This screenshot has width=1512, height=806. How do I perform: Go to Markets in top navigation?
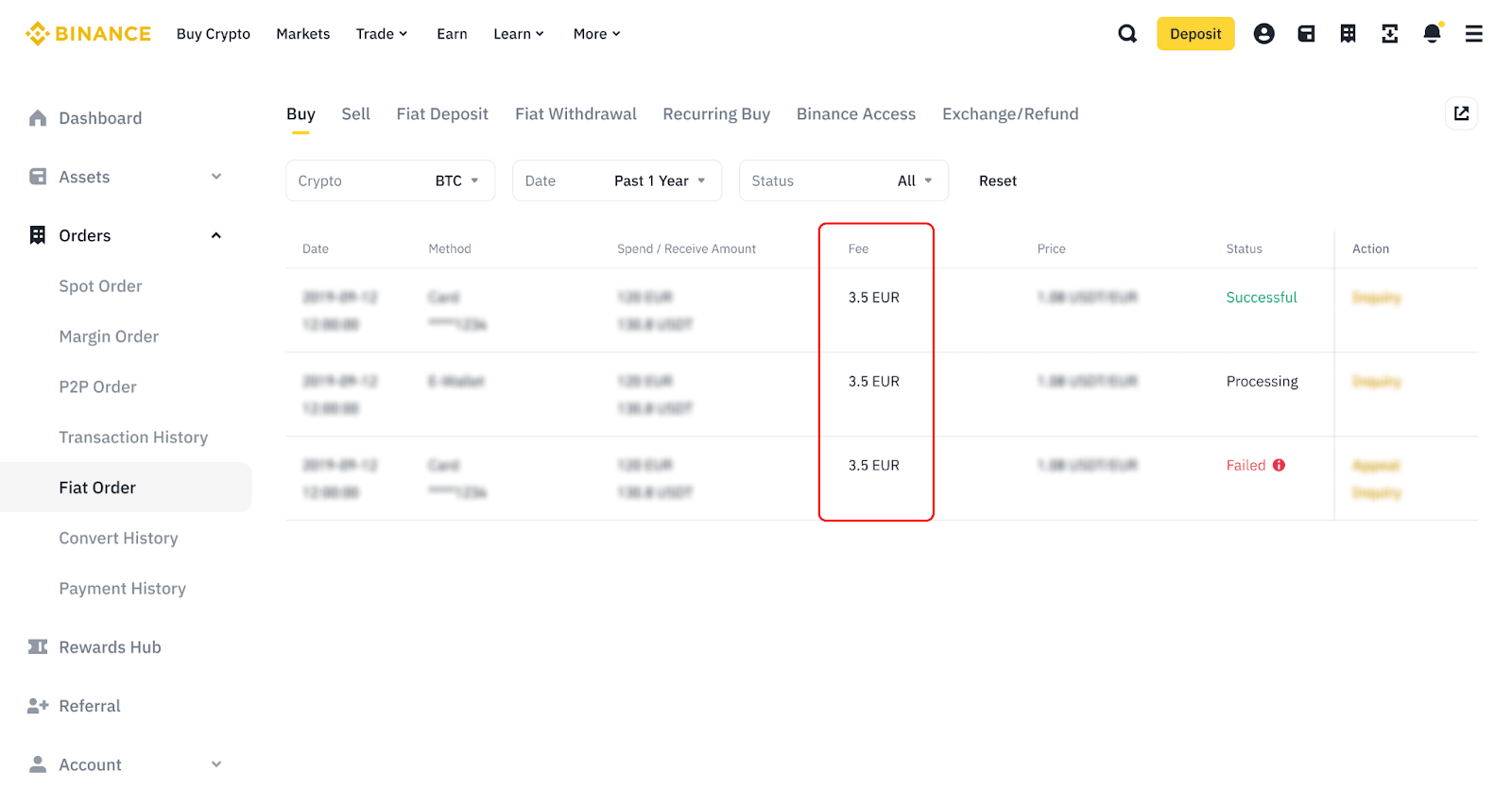click(303, 34)
